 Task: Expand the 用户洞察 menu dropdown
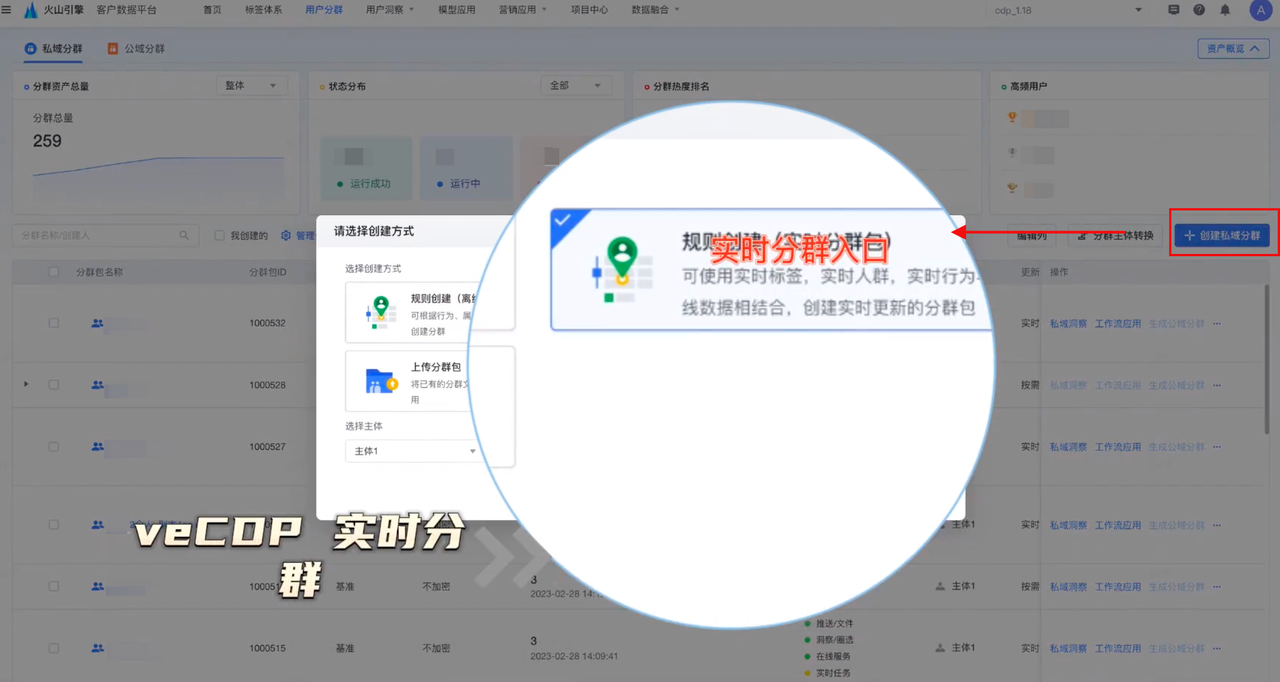point(391,10)
